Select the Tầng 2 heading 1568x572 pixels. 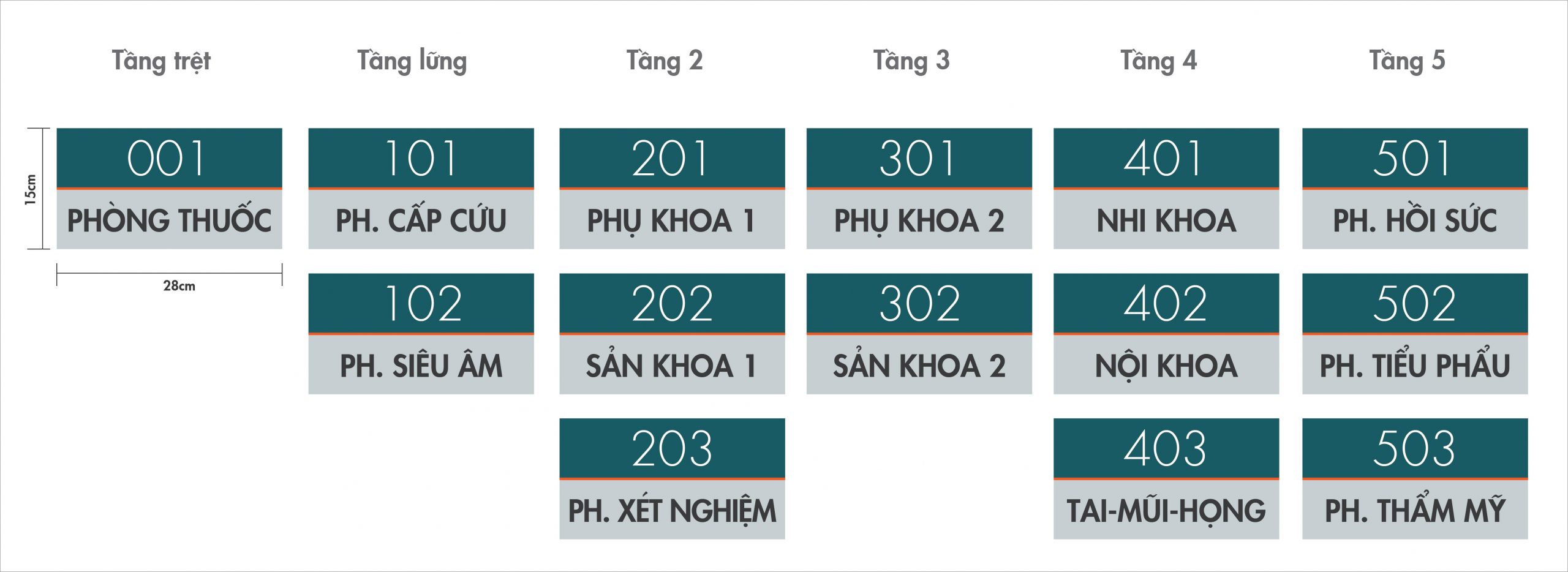pyautogui.click(x=665, y=61)
